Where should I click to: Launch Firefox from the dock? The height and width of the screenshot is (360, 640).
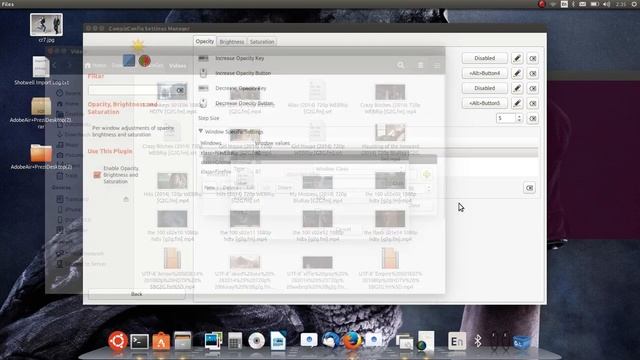352,341
